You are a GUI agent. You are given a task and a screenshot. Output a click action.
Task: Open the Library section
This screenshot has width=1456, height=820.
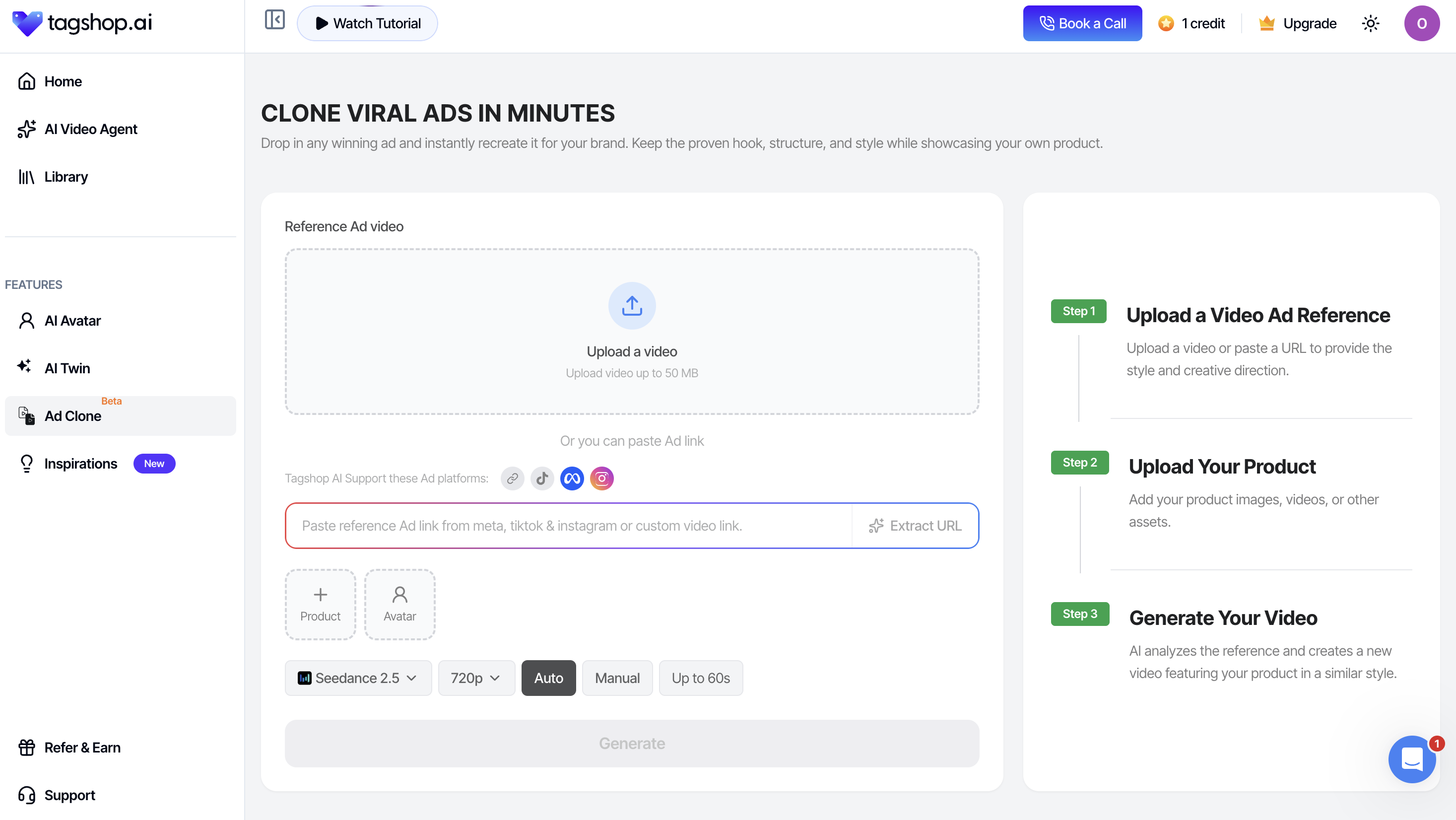(121, 177)
